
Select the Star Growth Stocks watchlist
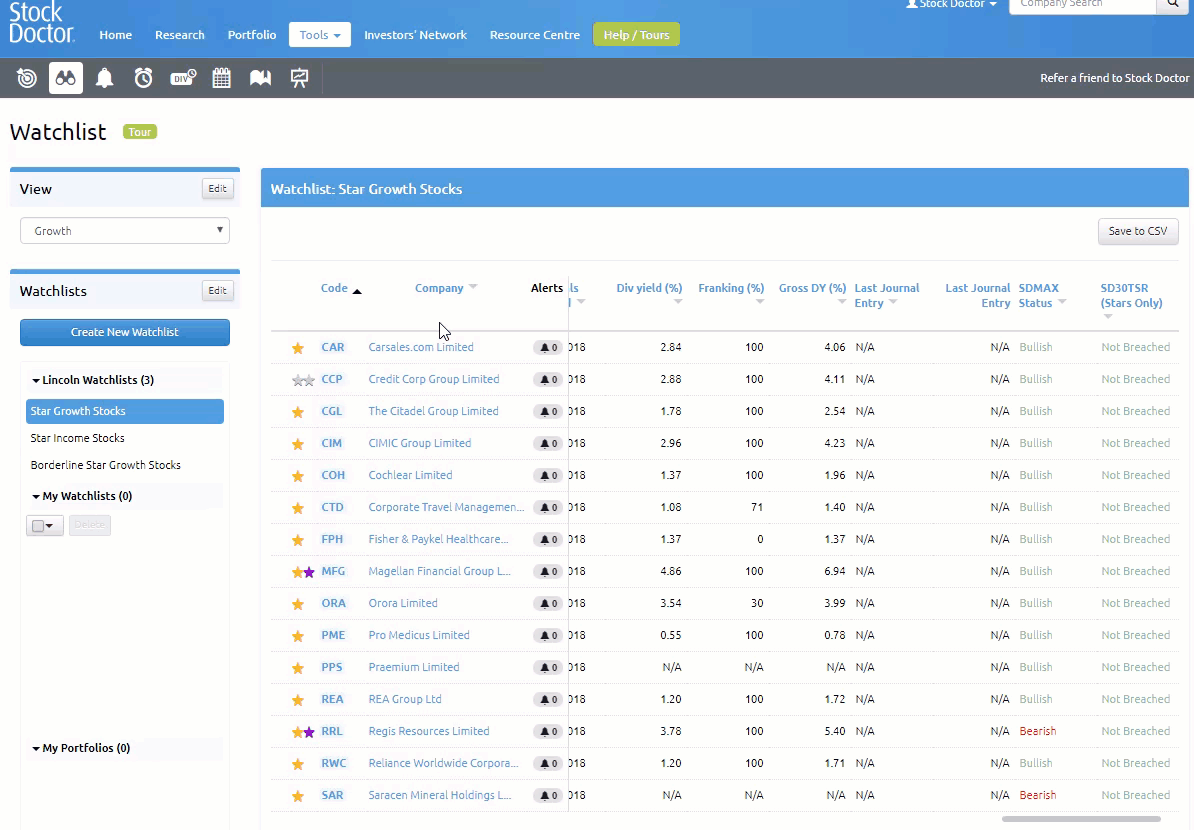[x=125, y=411]
